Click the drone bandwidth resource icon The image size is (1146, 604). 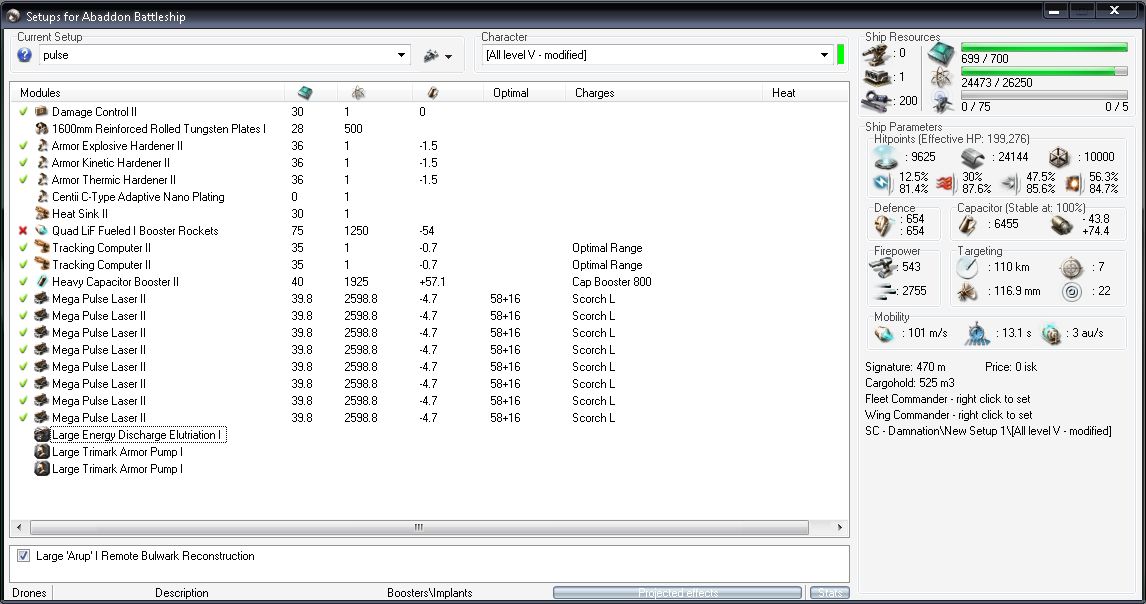942,102
